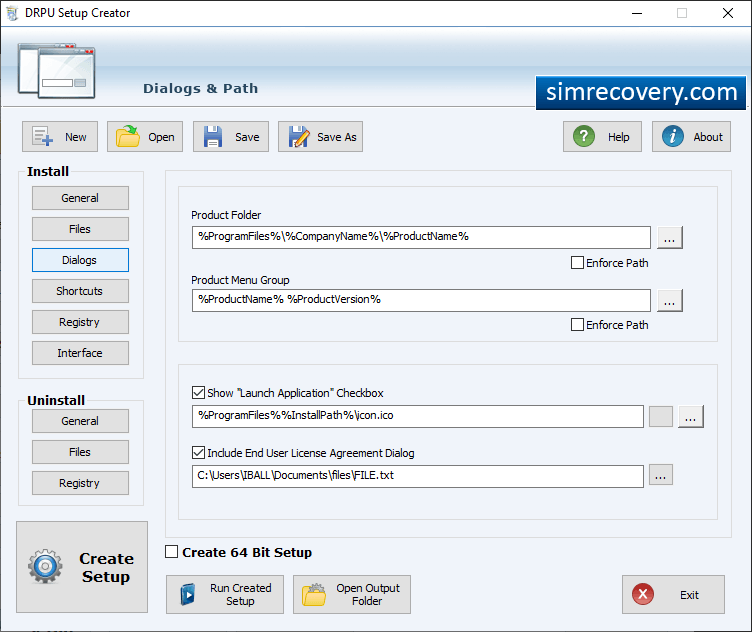
Task: Select the Dialogs section
Action: (80, 260)
